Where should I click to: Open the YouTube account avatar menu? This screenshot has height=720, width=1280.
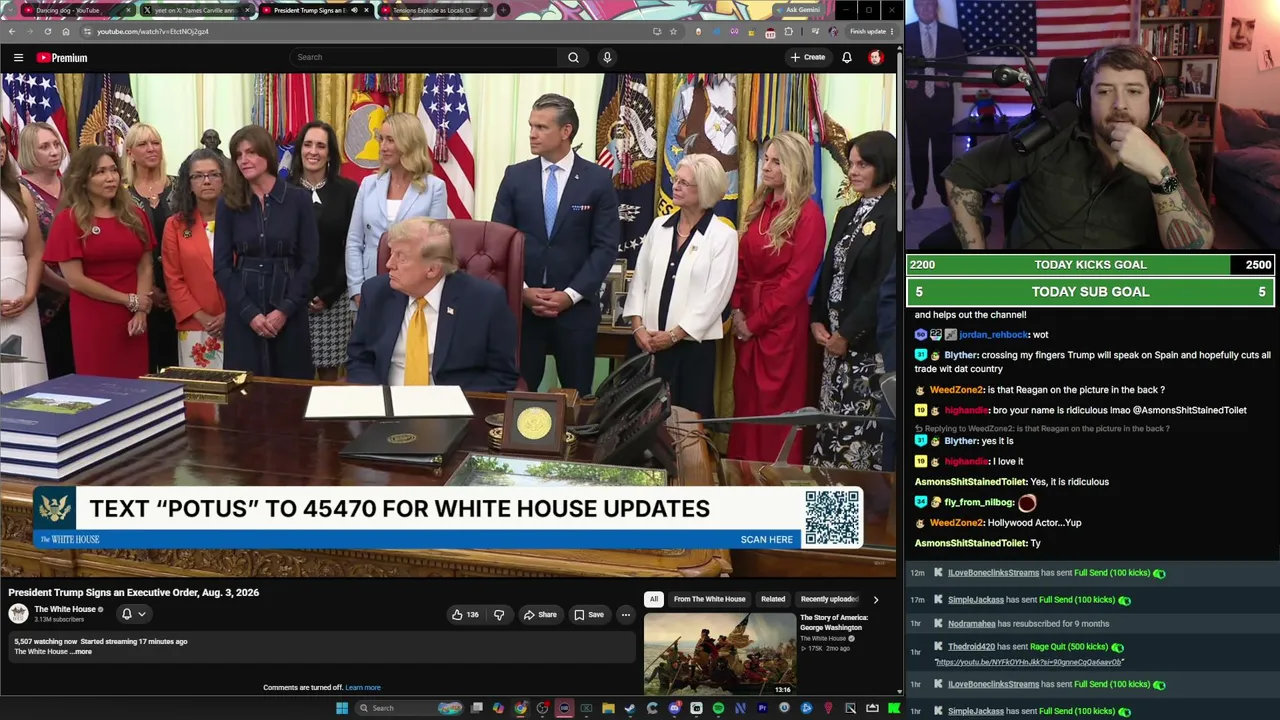tap(876, 57)
